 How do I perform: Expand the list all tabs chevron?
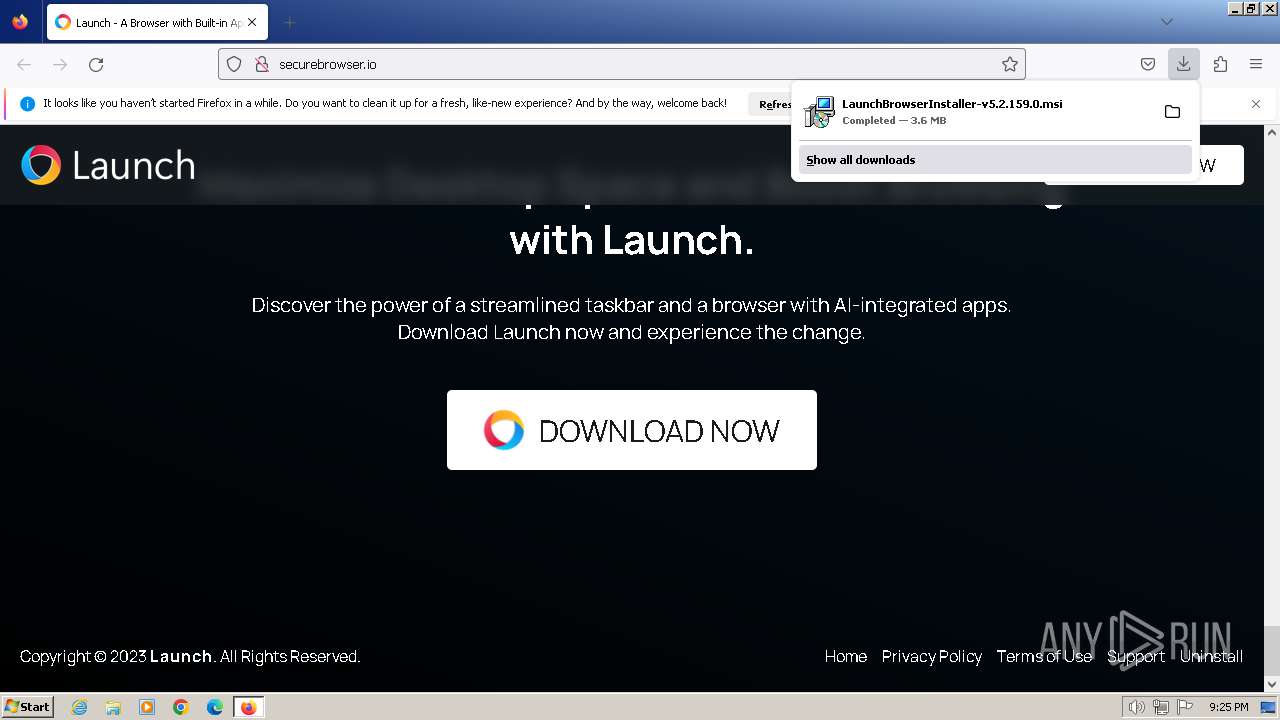1166,22
